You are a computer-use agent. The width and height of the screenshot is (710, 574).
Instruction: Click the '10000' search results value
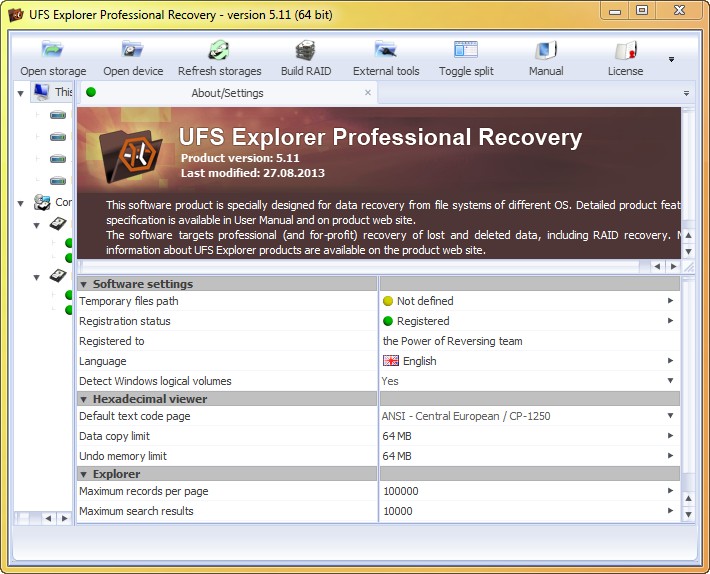tap(398, 511)
